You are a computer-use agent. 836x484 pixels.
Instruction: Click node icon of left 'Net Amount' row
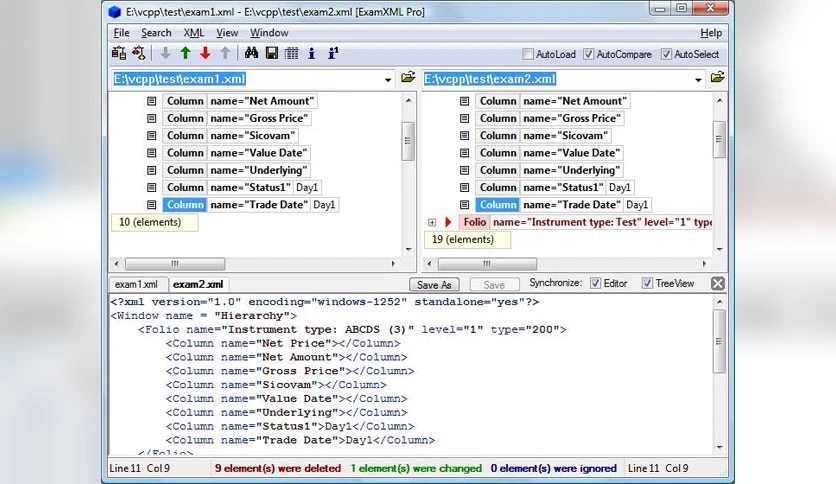pos(151,101)
